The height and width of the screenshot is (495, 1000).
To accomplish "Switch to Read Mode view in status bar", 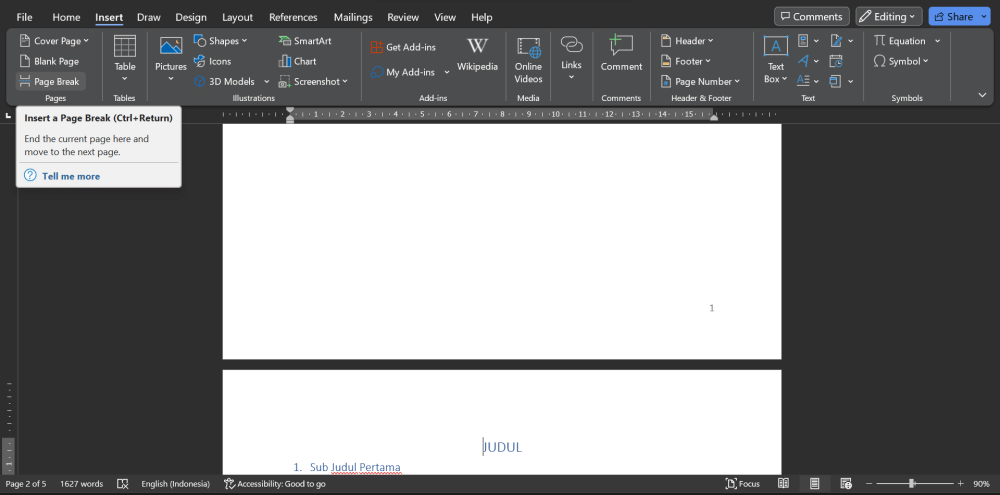I will point(784,484).
